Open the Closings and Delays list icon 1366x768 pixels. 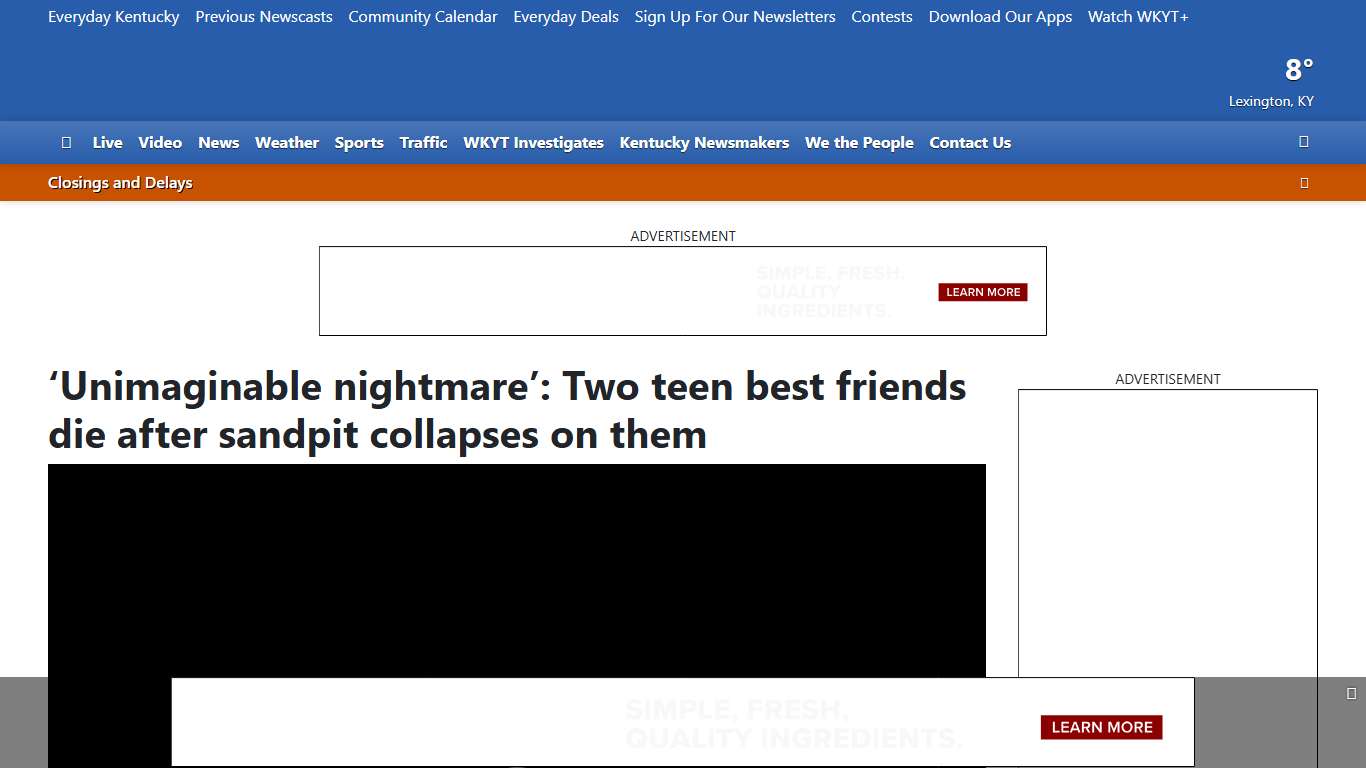tap(1305, 182)
